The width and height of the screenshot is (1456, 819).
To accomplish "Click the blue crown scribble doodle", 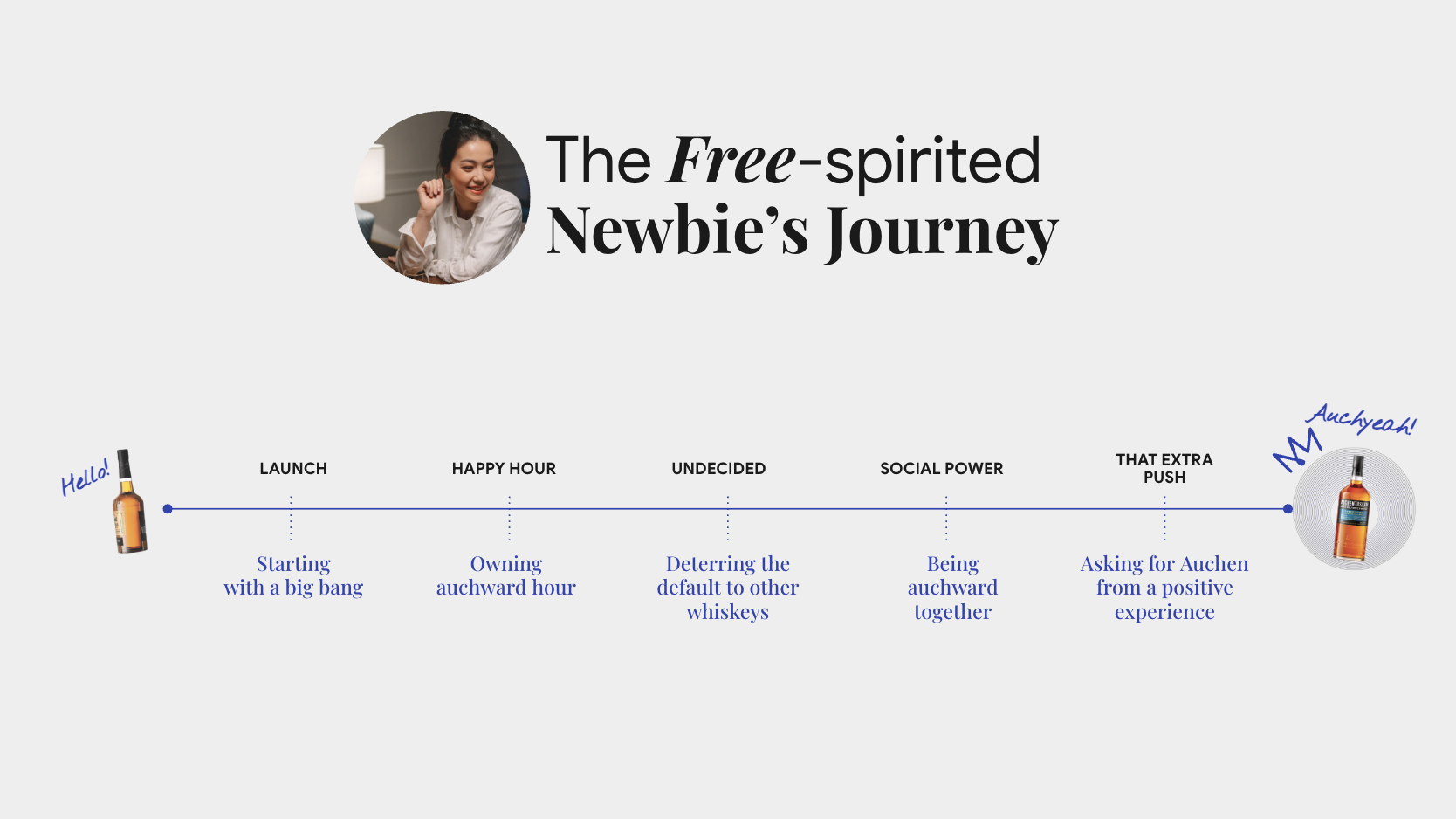I will click(x=1296, y=450).
